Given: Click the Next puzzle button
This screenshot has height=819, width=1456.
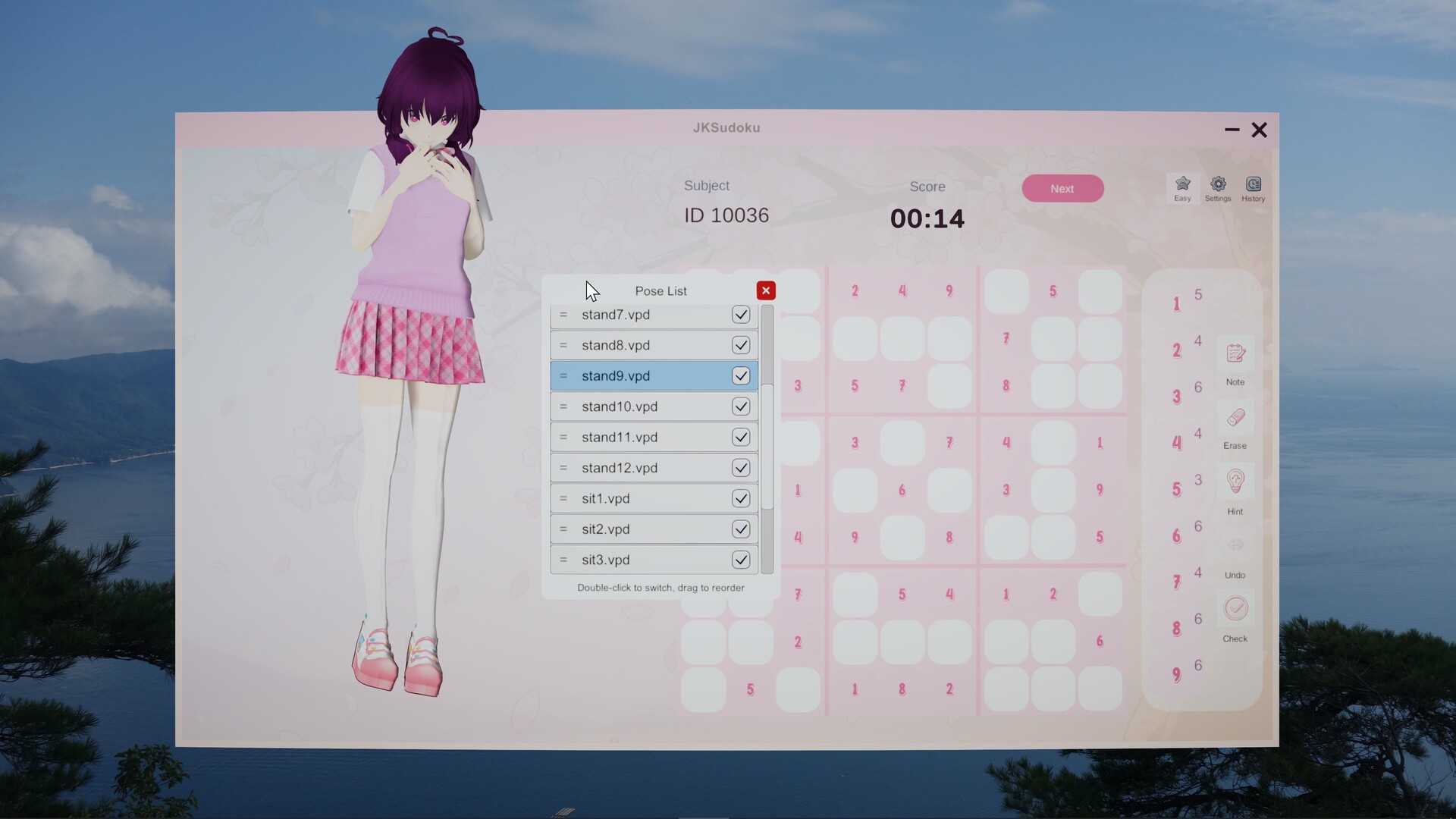Looking at the screenshot, I should point(1062,189).
